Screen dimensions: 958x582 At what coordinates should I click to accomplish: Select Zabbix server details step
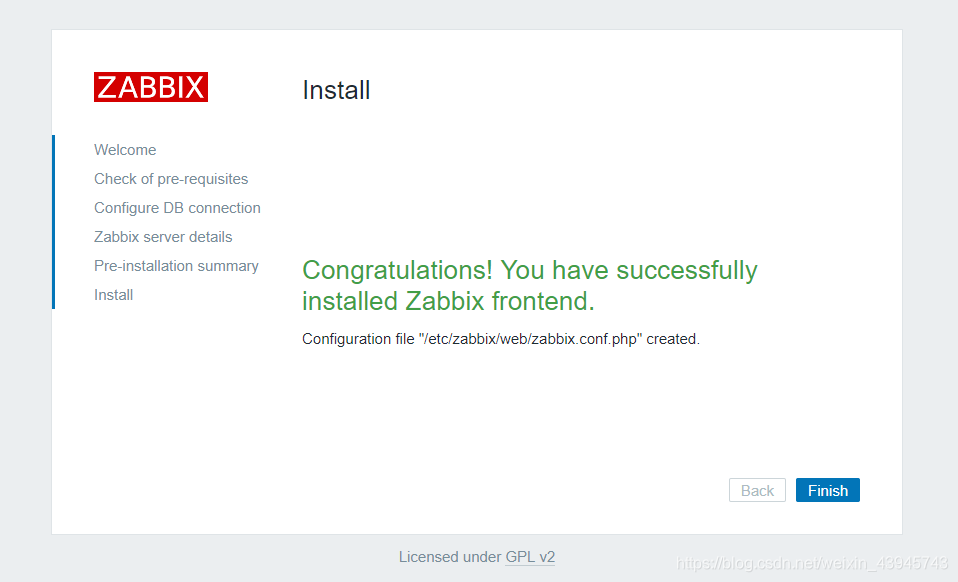[x=163, y=237]
